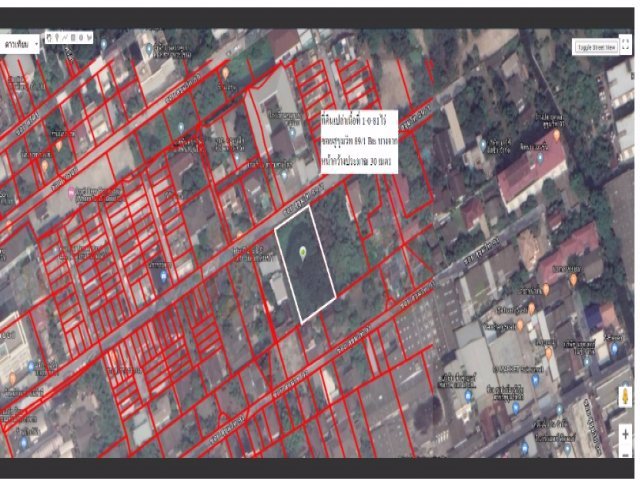Click blue marker left of red-roofed building

(482, 144)
